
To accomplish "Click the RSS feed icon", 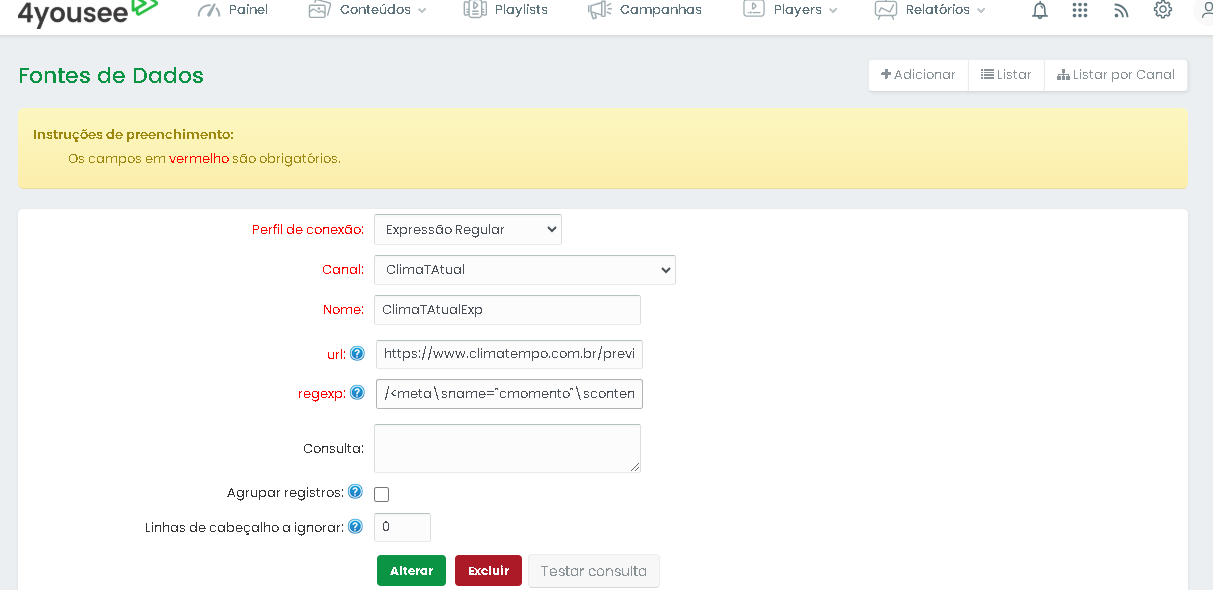I will (1121, 10).
